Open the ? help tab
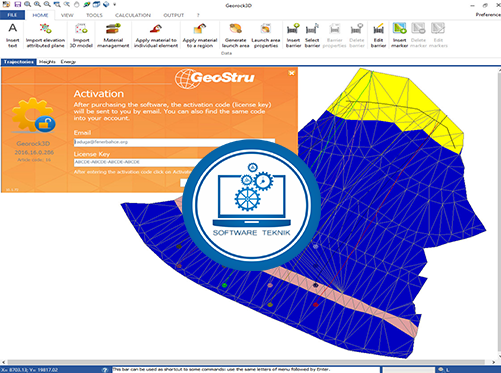 [x=198, y=15]
